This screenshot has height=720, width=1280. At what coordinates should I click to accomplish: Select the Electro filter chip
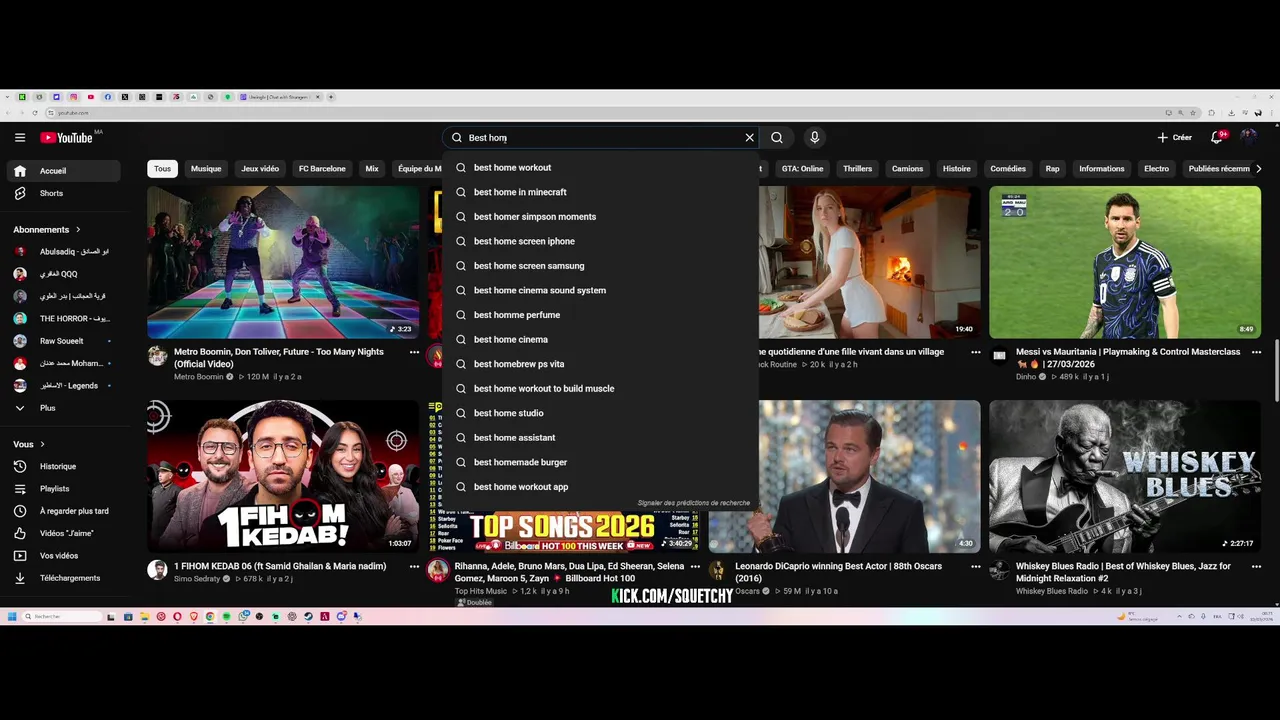[x=1156, y=169]
